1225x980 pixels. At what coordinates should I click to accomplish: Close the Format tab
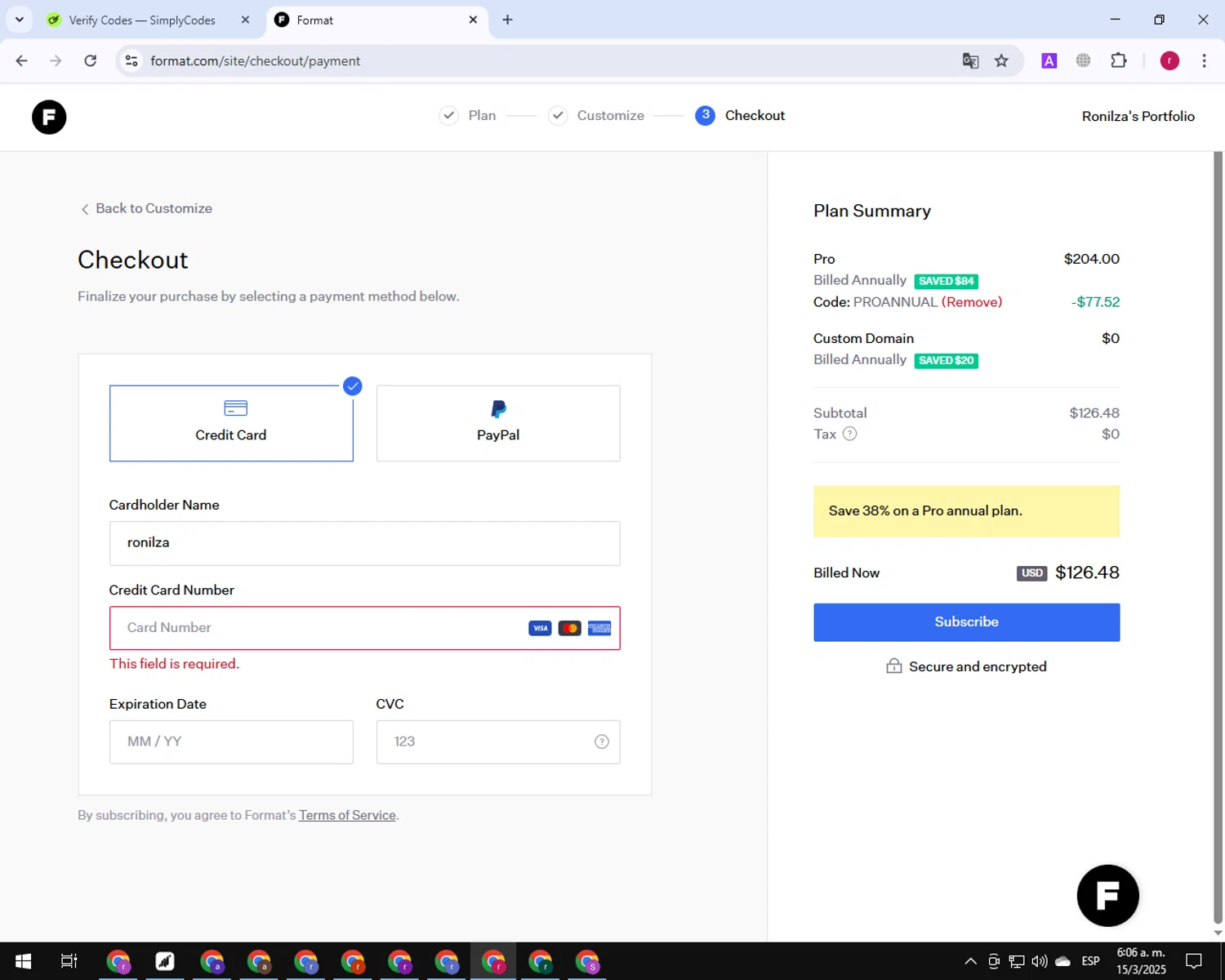473,20
